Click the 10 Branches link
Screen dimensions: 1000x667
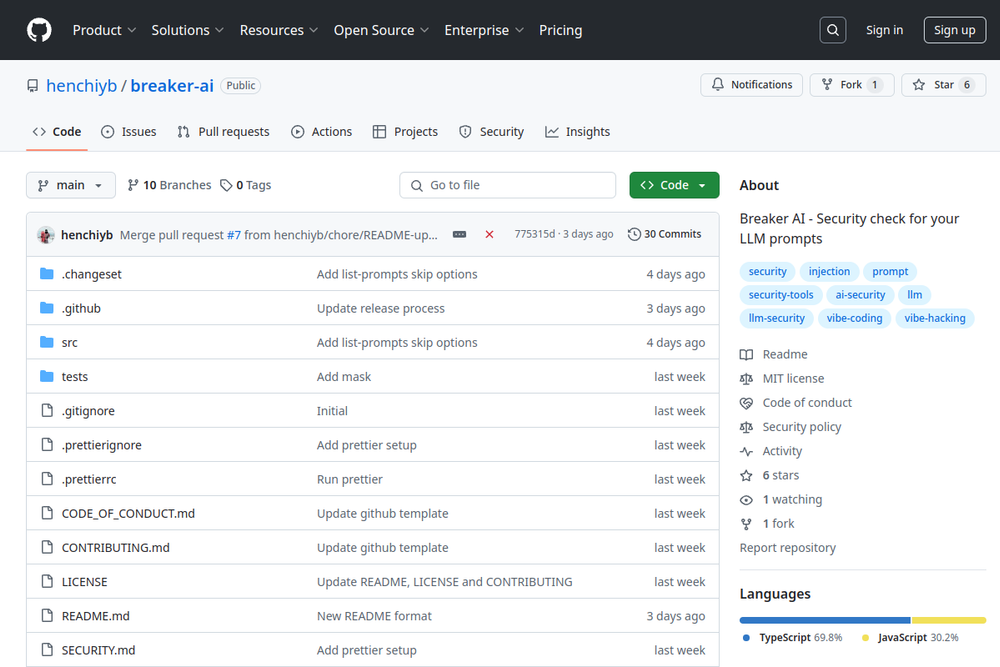[169, 185]
